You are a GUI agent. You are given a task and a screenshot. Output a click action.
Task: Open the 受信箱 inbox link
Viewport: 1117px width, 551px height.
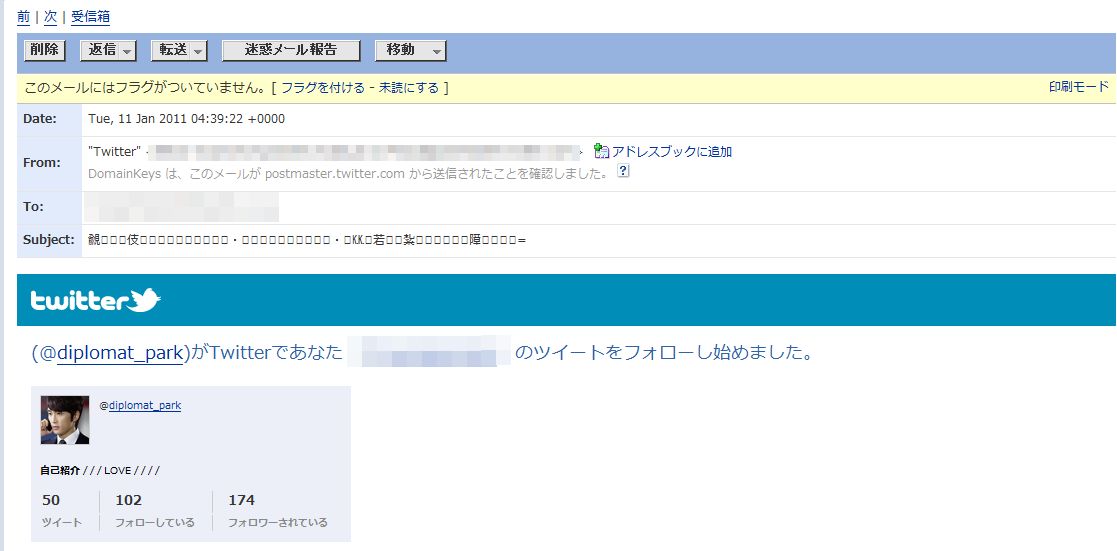(90, 16)
